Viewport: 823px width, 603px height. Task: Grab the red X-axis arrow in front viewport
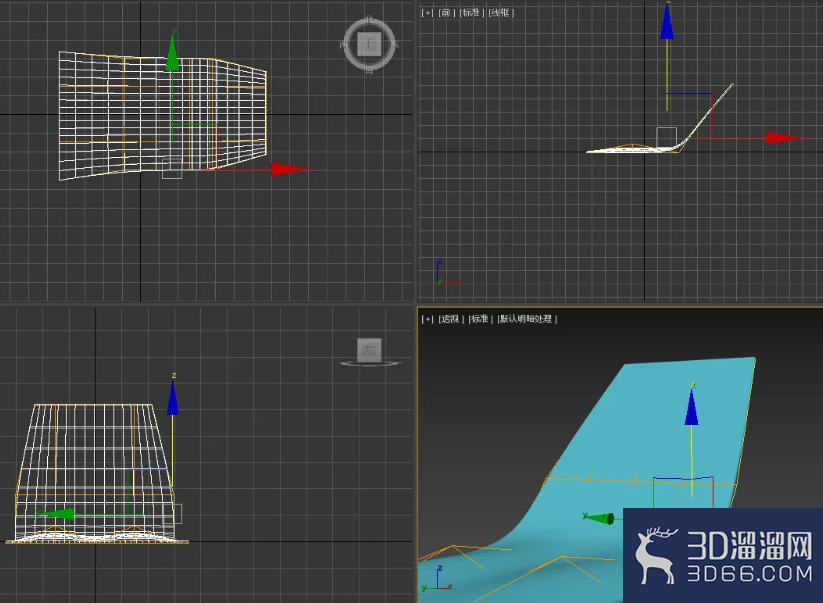[784, 138]
